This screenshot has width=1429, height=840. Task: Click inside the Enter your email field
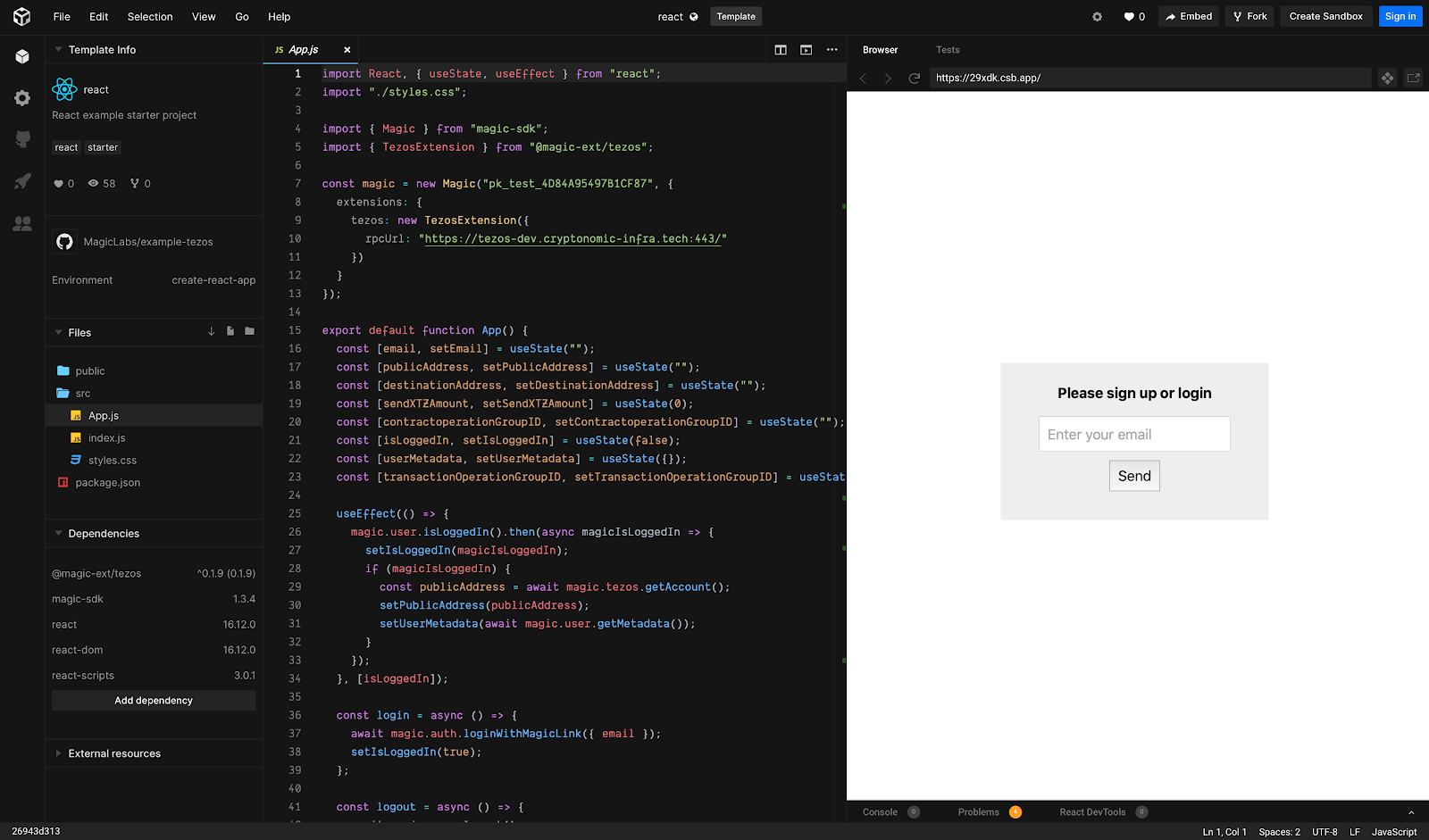1133,434
